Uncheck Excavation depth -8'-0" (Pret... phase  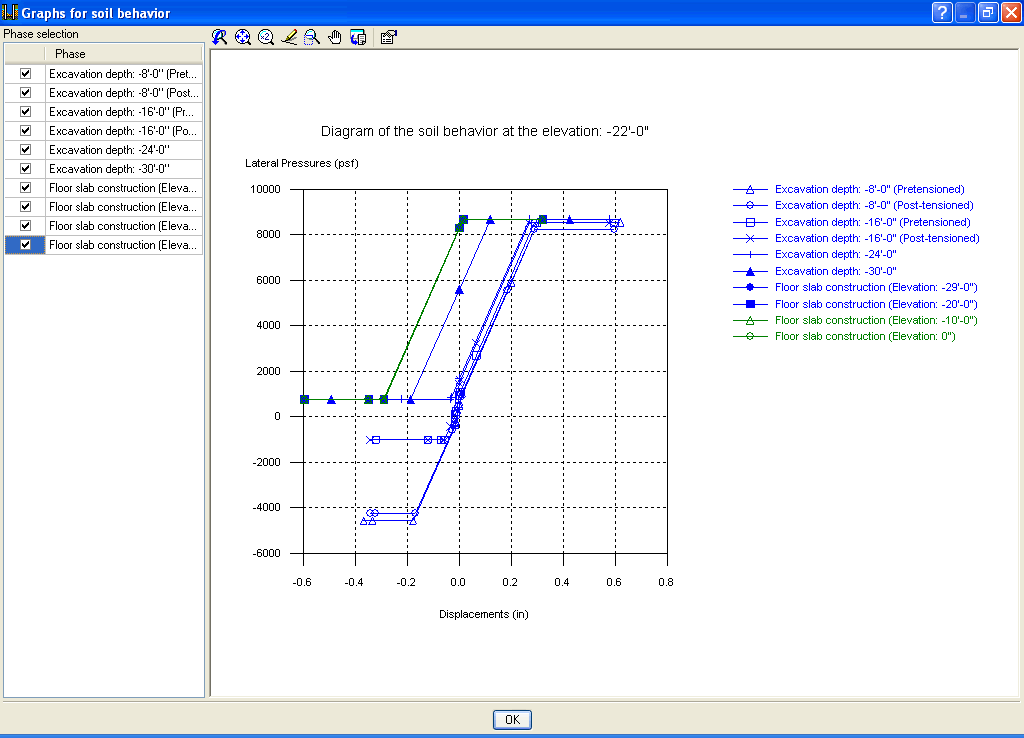[x=25, y=74]
